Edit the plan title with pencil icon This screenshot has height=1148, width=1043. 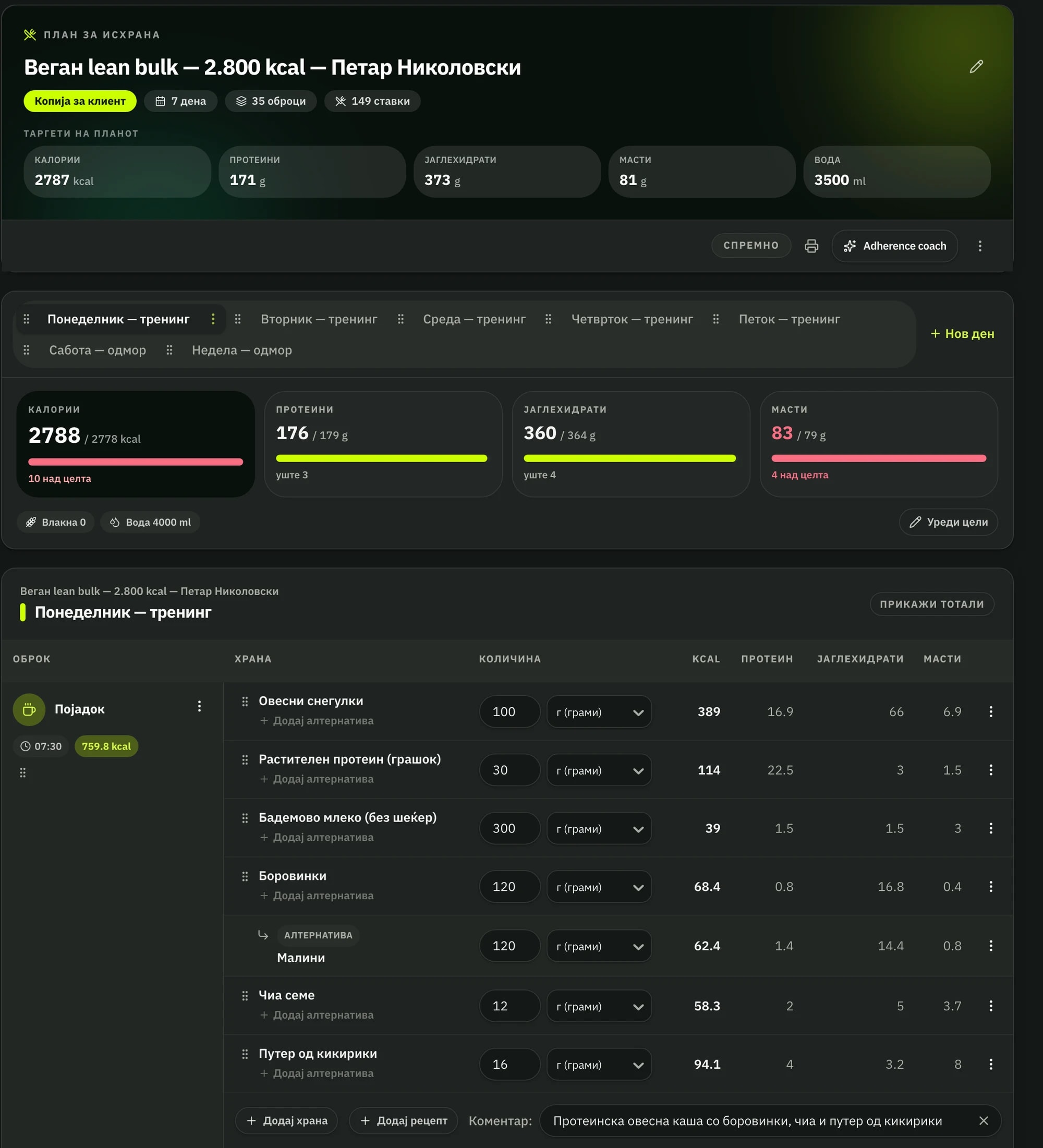point(976,67)
